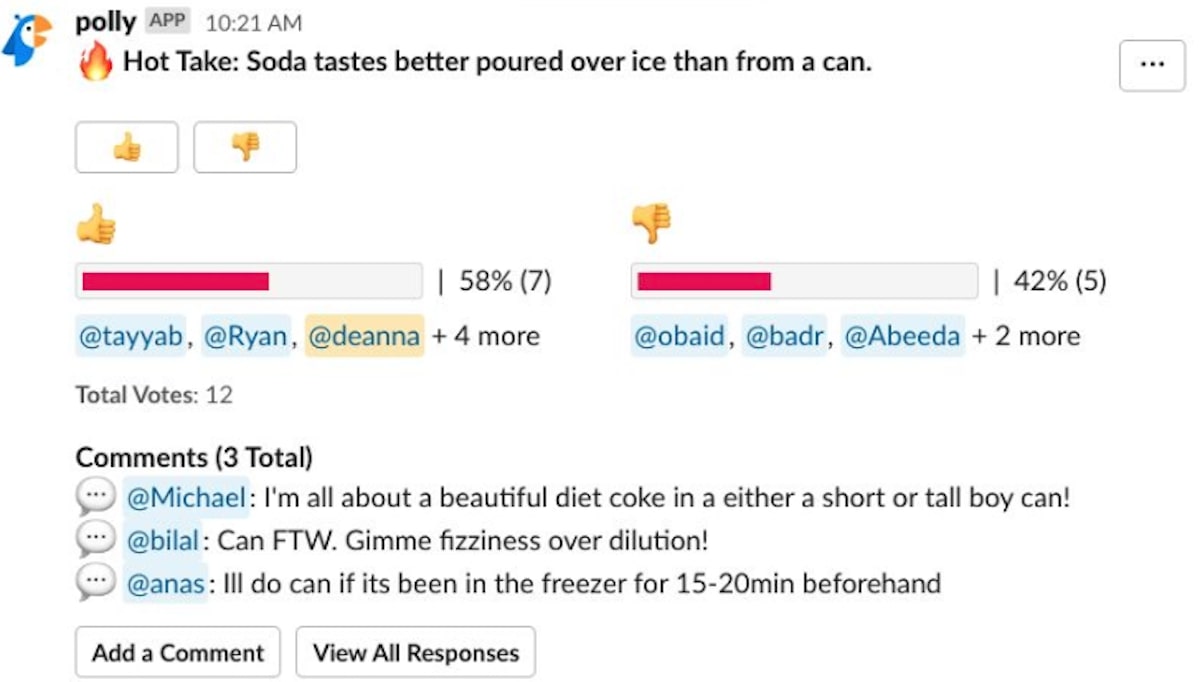The width and height of the screenshot is (1200, 682).
Task: Click speech bubble icon beside Michael's comment
Action: (94, 497)
